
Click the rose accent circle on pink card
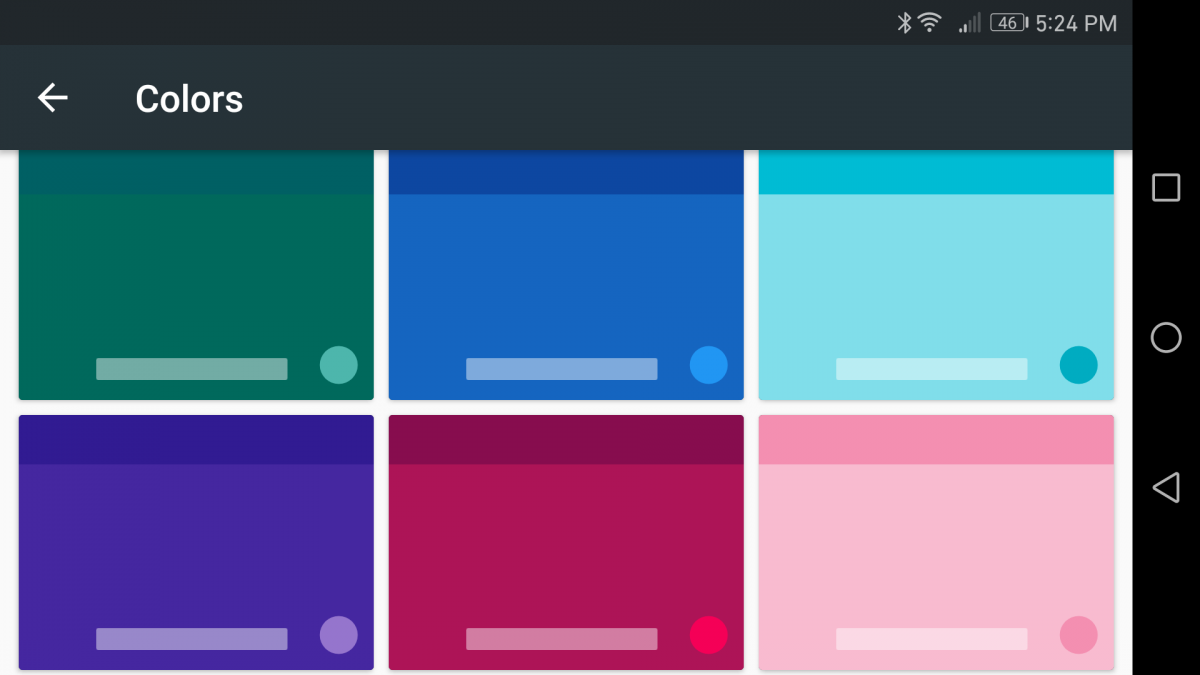[x=1078, y=636]
